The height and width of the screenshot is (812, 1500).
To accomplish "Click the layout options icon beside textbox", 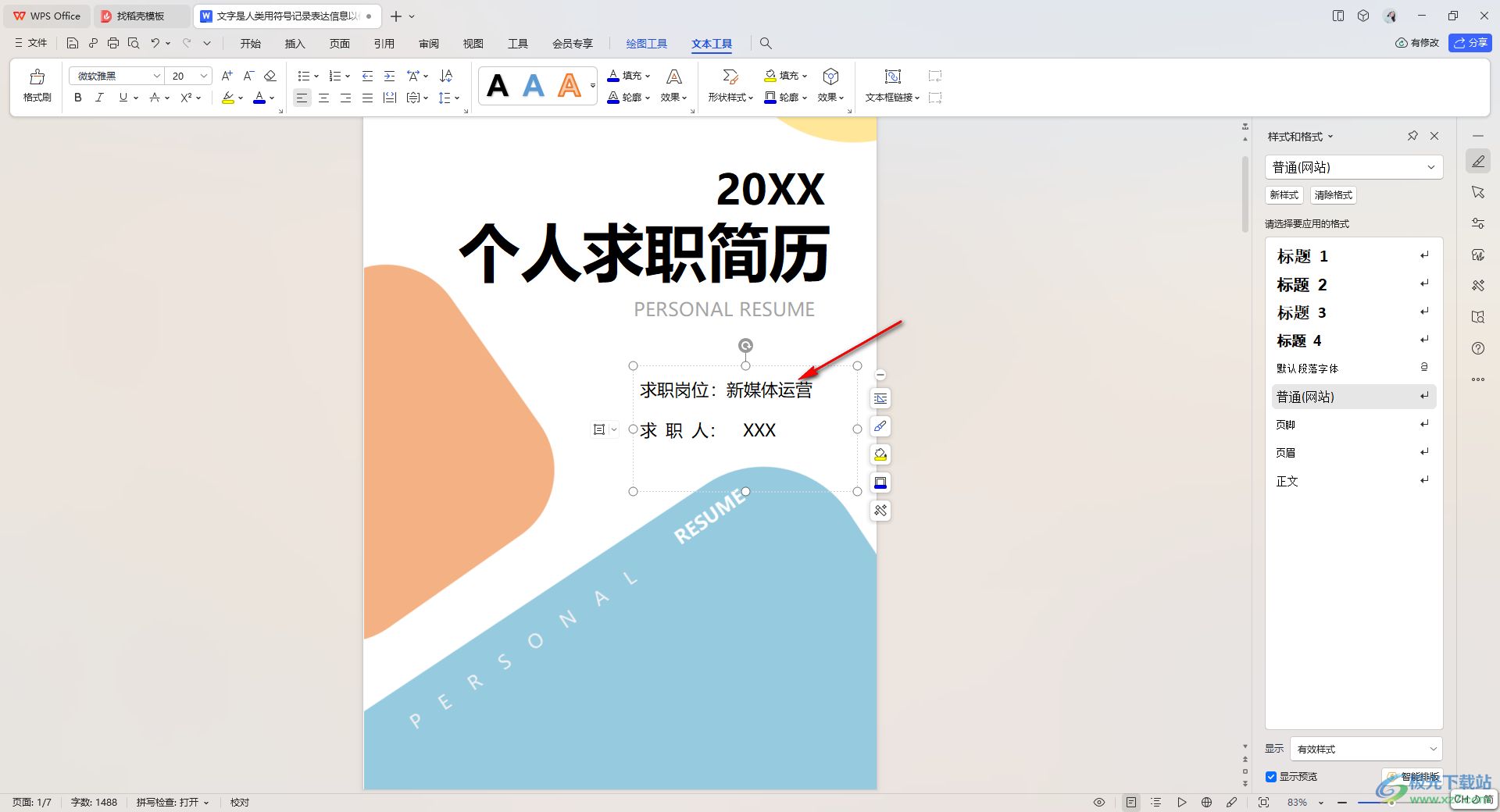I will [880, 398].
